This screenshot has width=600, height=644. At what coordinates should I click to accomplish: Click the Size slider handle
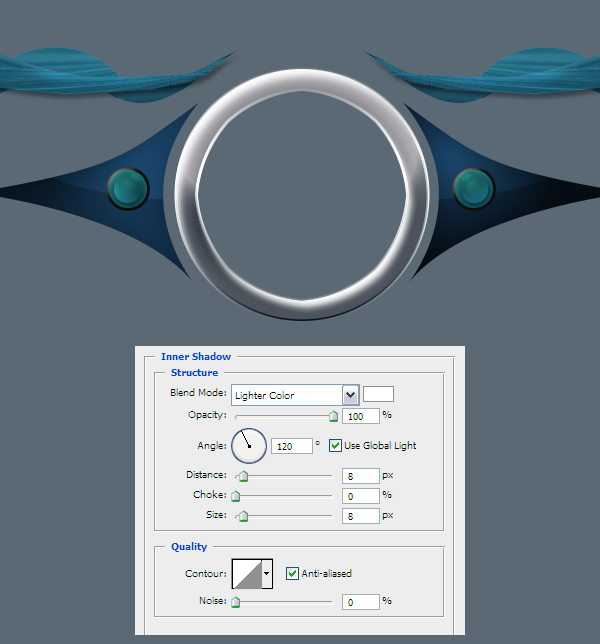point(244,516)
